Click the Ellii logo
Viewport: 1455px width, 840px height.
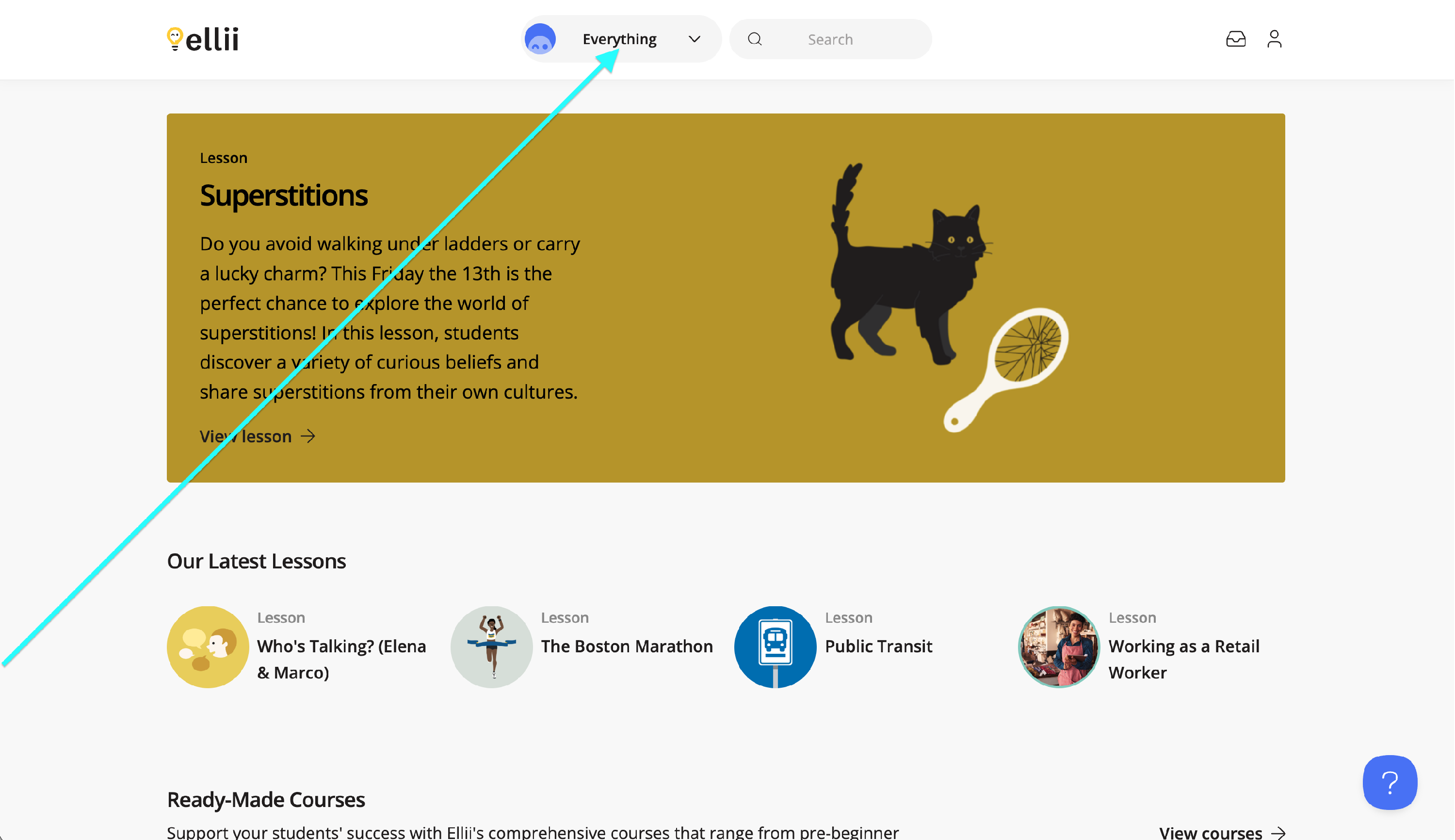point(203,39)
